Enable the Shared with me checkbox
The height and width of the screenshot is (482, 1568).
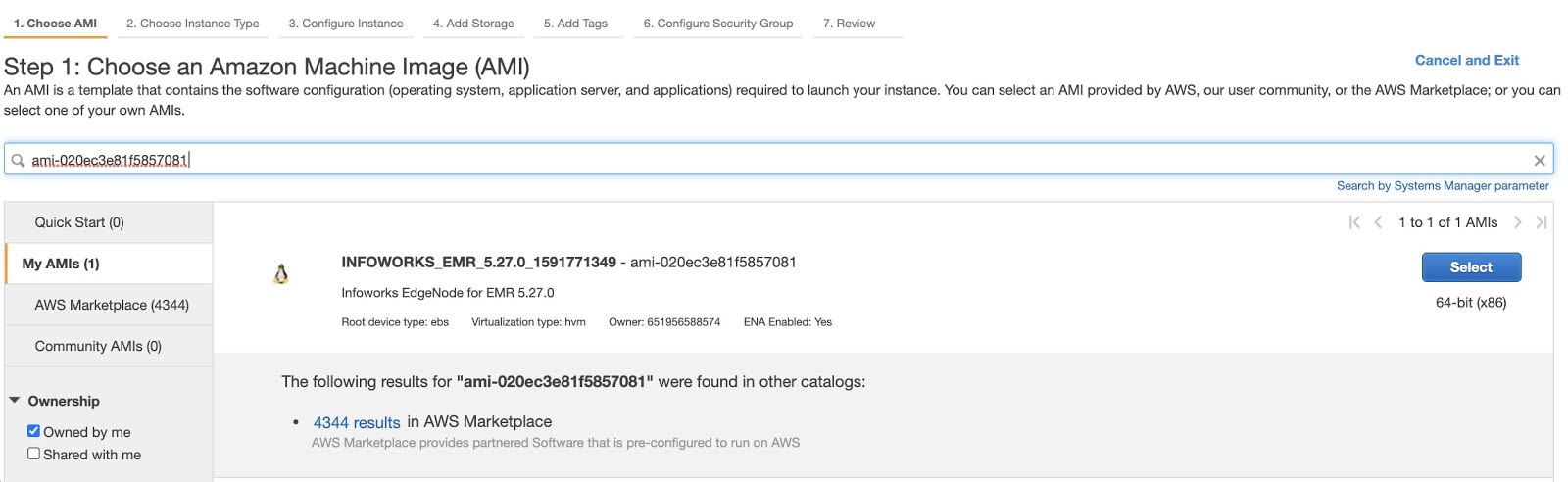(x=33, y=454)
